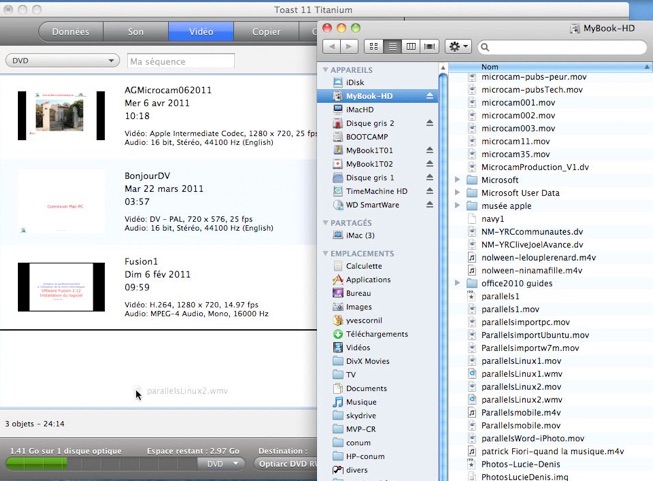Click the Optiarc DVD destination button

[287, 464]
